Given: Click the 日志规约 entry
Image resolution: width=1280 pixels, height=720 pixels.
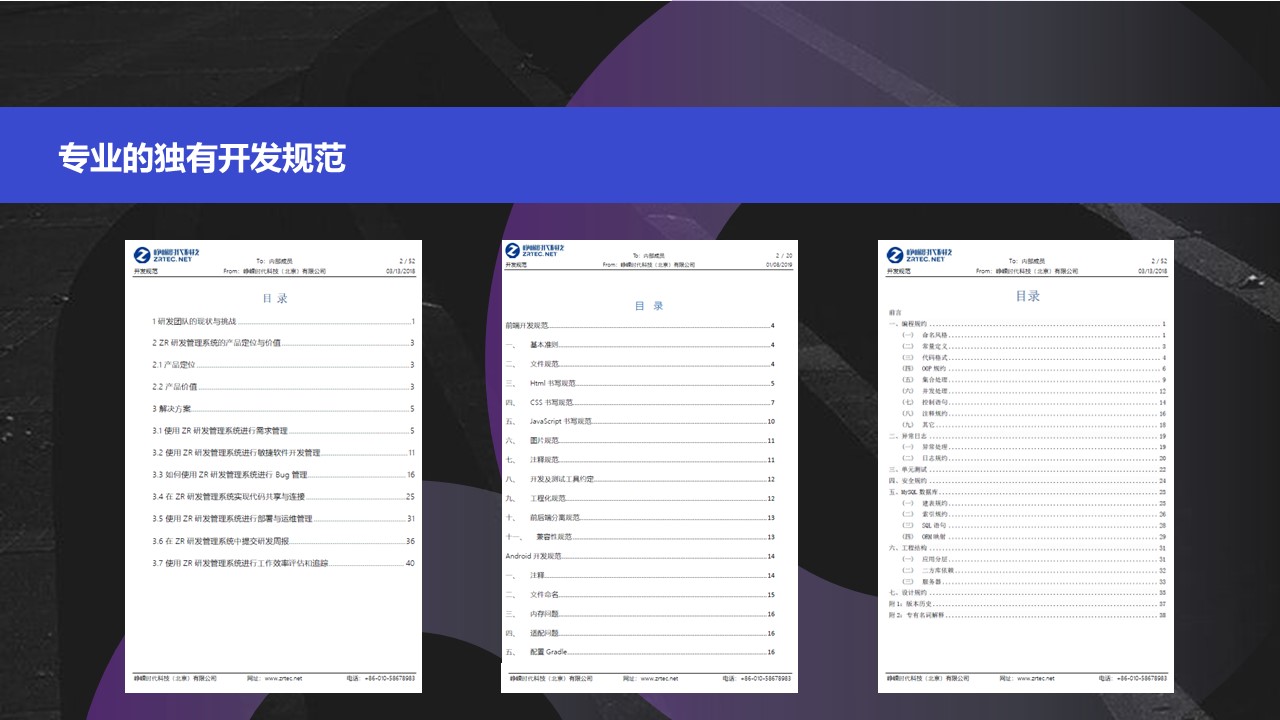Looking at the screenshot, I should click(1034, 458).
